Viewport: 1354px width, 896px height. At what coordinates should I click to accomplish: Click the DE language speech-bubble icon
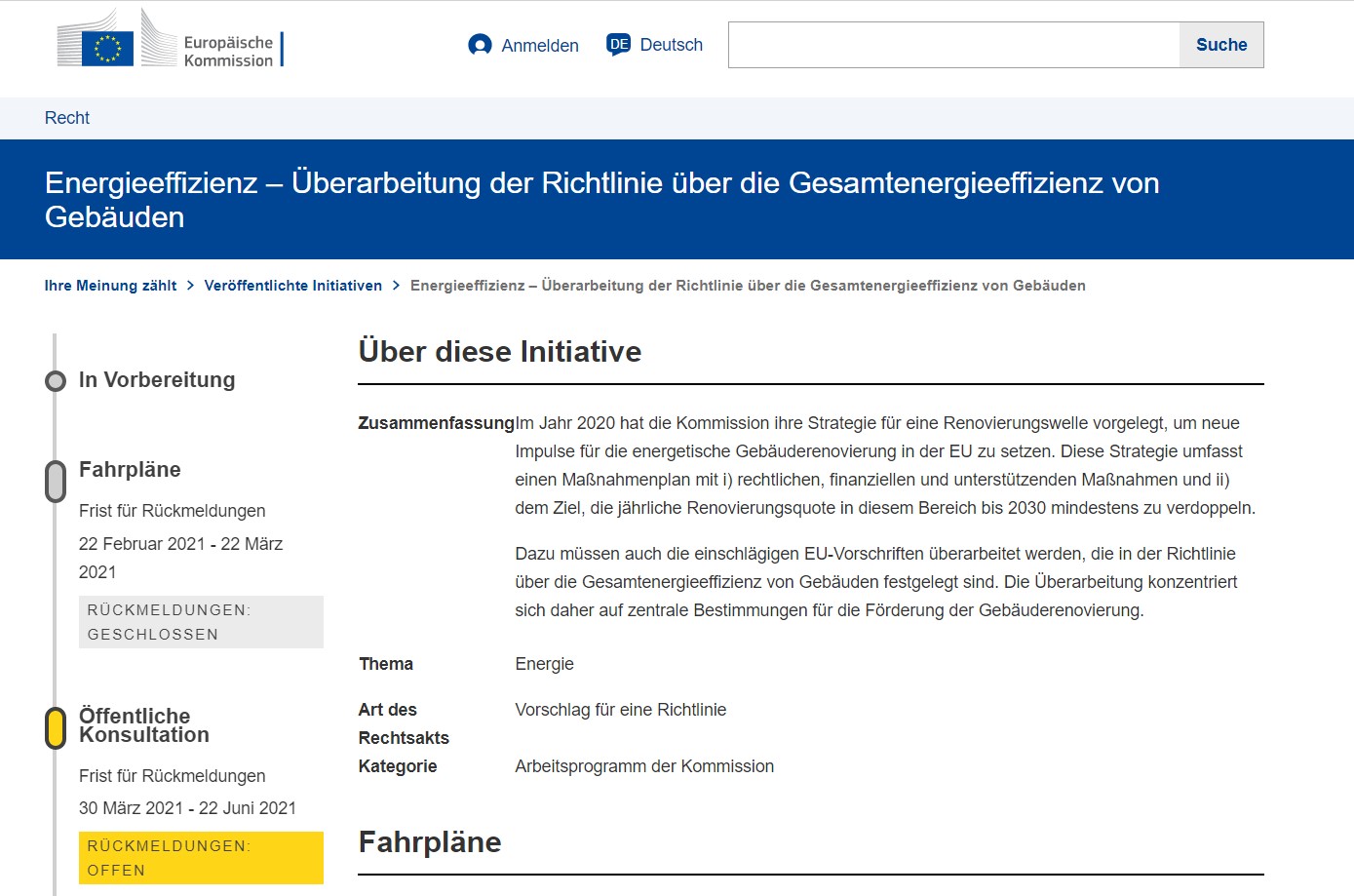619,45
